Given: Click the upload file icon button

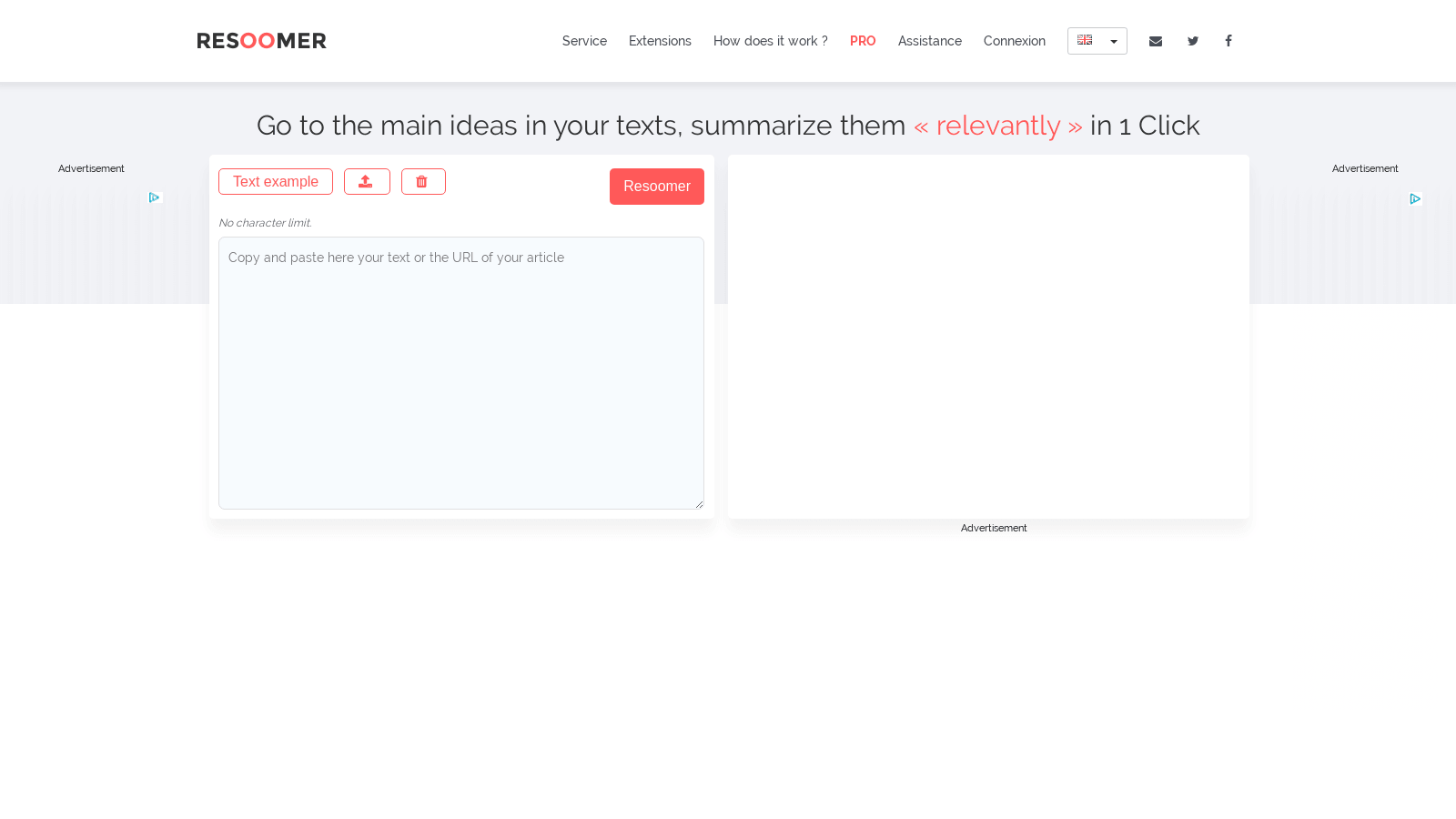Looking at the screenshot, I should (367, 182).
